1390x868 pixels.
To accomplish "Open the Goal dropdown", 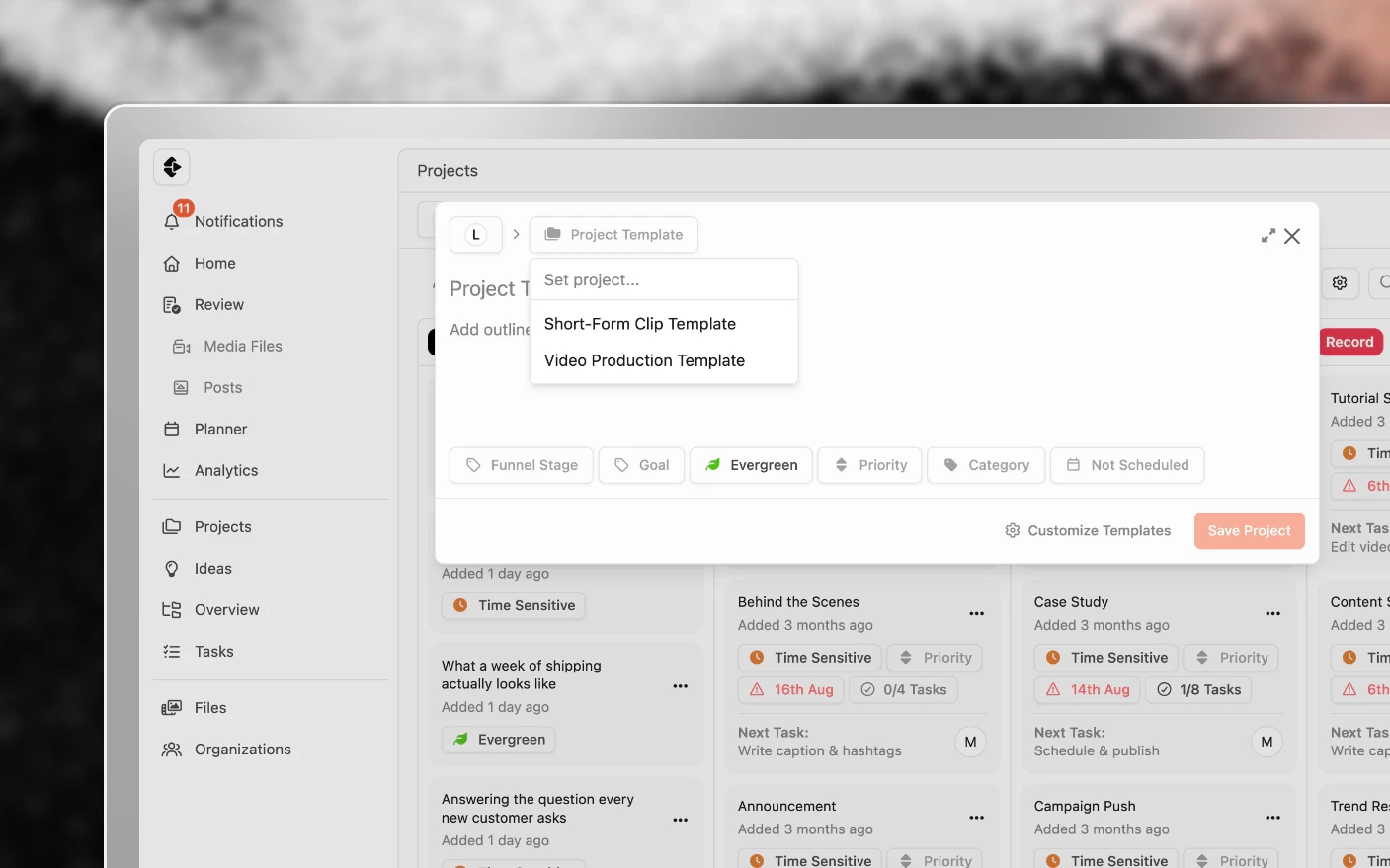I will click(x=641, y=465).
